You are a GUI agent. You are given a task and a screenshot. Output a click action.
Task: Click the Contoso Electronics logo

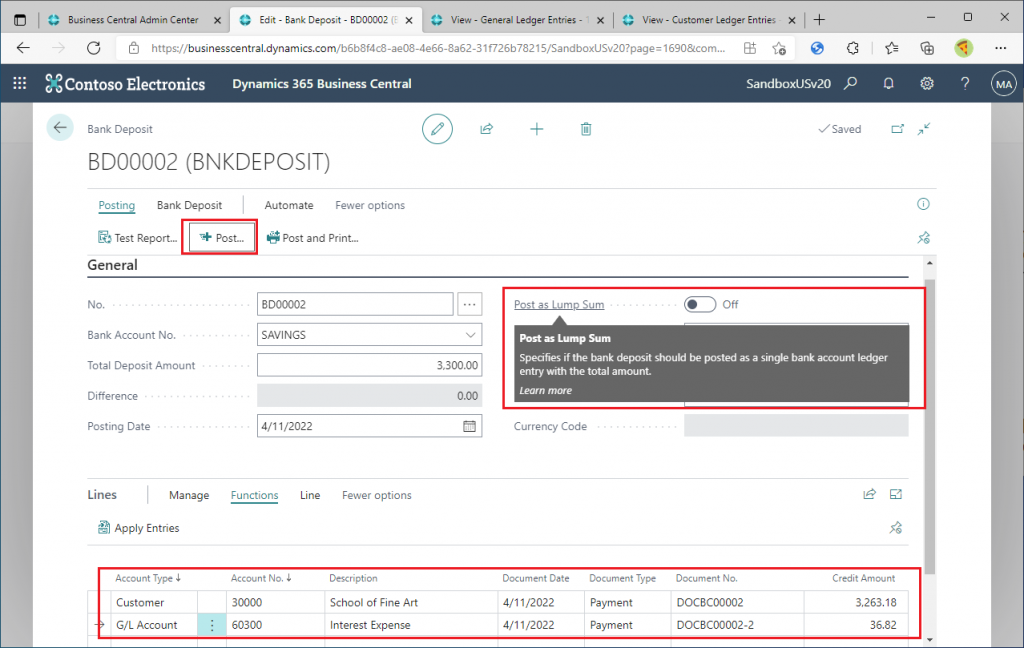(x=125, y=84)
